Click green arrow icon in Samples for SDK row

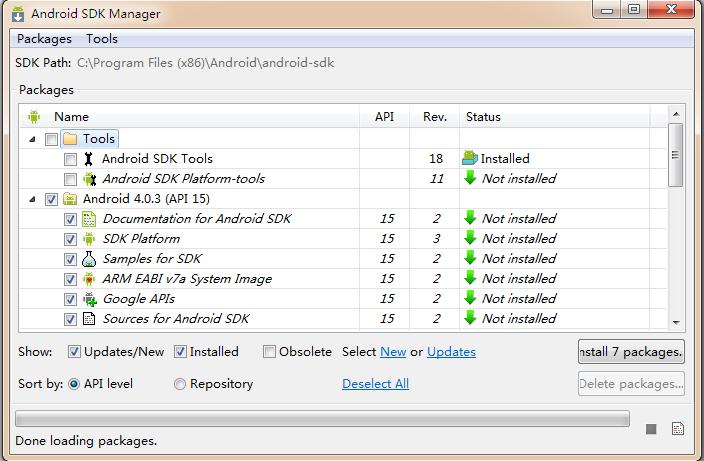(x=470, y=258)
